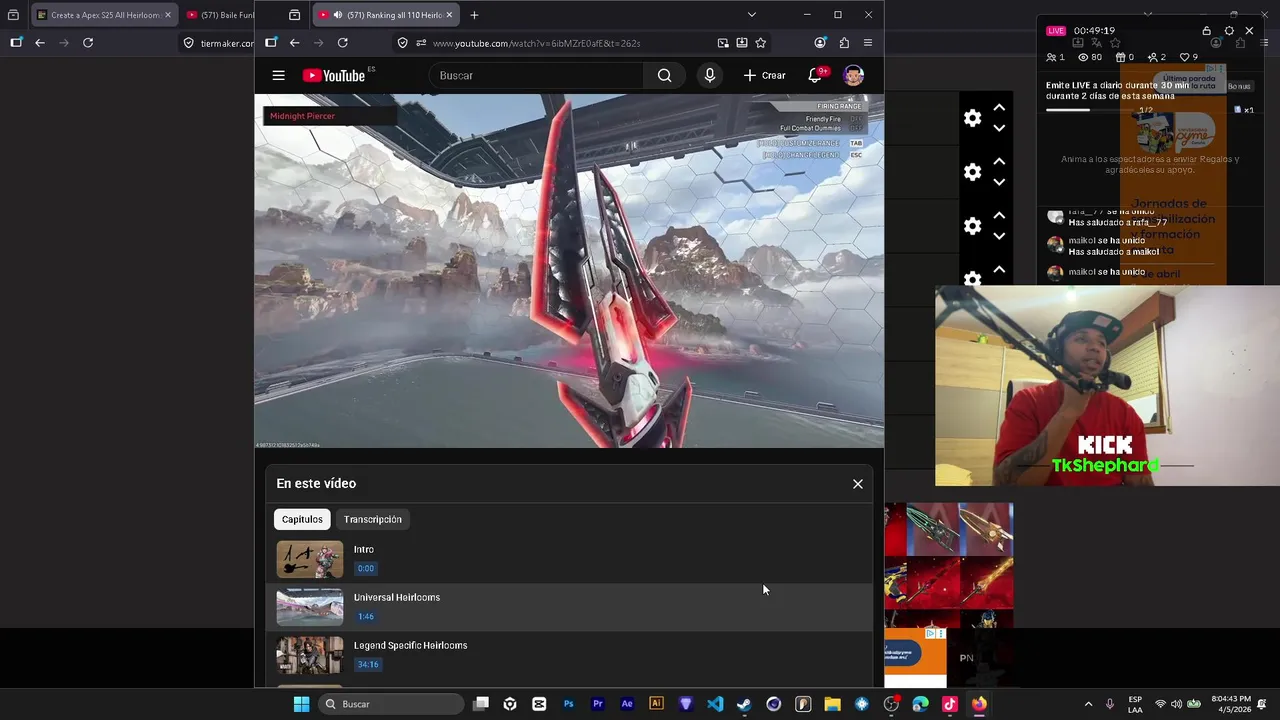Focus the YouTube Buscar search field

click(538, 75)
